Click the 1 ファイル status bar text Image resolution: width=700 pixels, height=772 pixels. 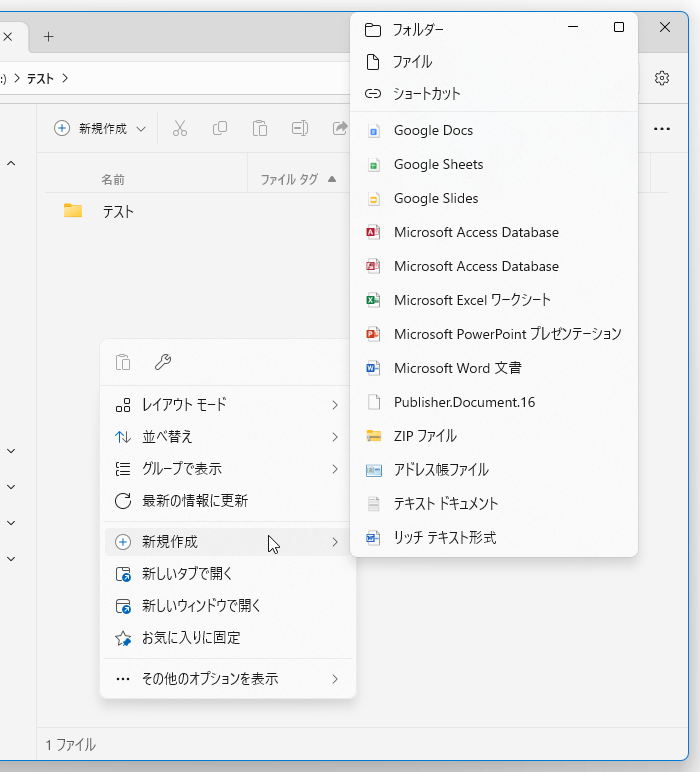pyautogui.click(x=71, y=745)
